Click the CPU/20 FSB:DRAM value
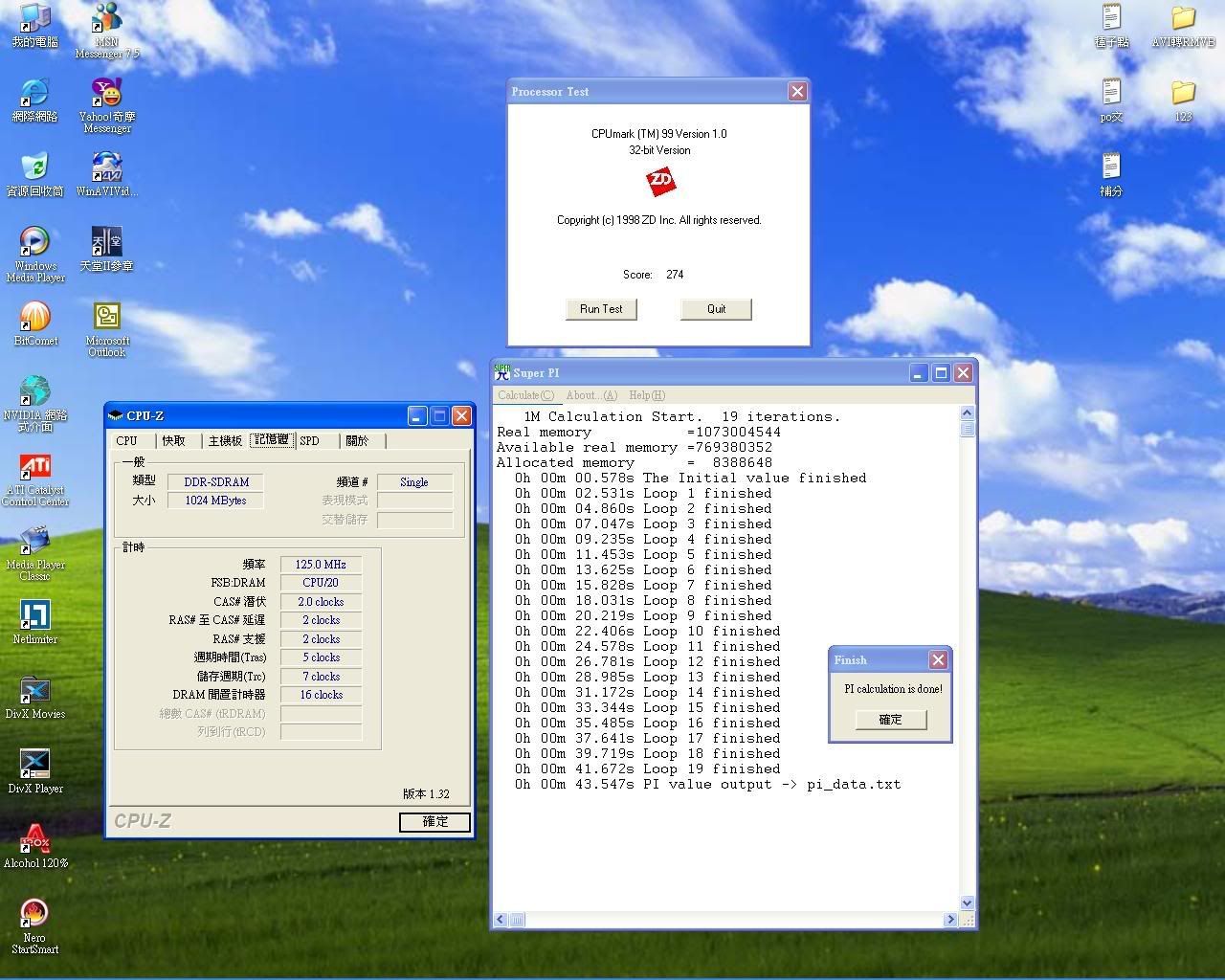This screenshot has width=1225, height=980. pyautogui.click(x=321, y=583)
